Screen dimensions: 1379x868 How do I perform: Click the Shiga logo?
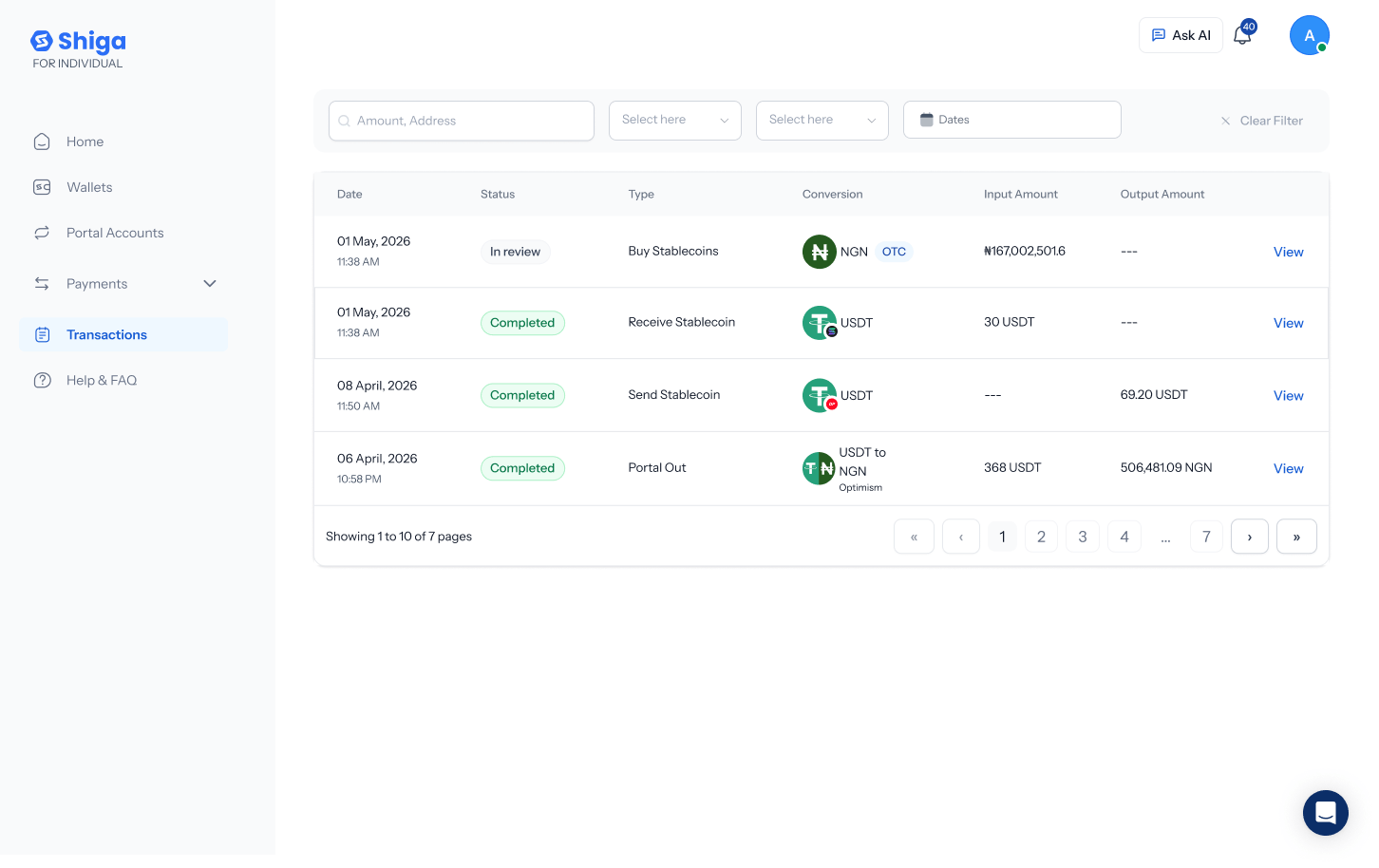point(78,42)
